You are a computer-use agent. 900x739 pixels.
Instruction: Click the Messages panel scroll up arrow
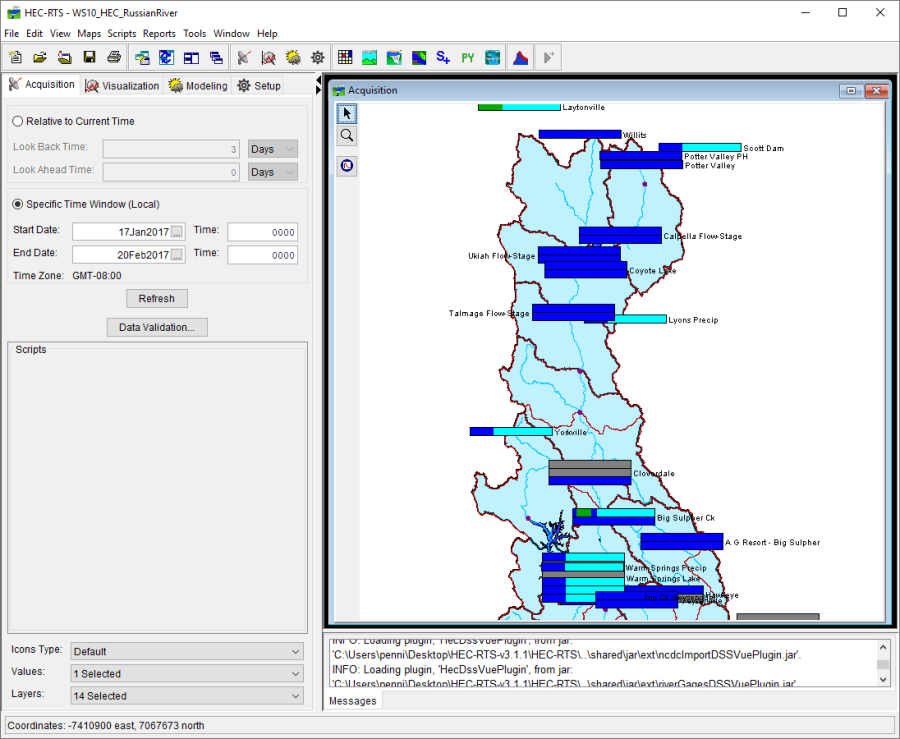(883, 647)
